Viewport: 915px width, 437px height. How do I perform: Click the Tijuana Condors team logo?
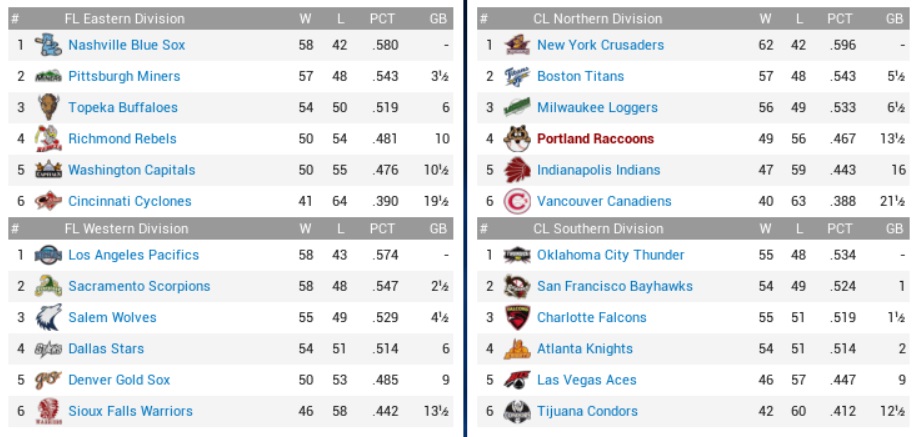click(x=517, y=411)
